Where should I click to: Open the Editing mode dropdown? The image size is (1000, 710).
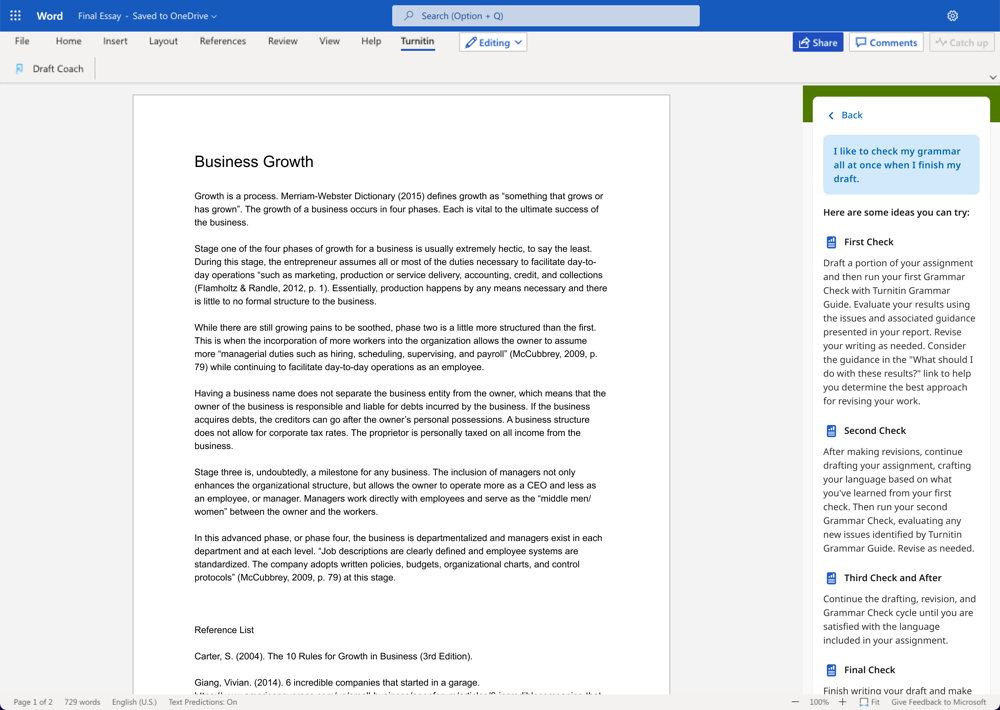(493, 42)
